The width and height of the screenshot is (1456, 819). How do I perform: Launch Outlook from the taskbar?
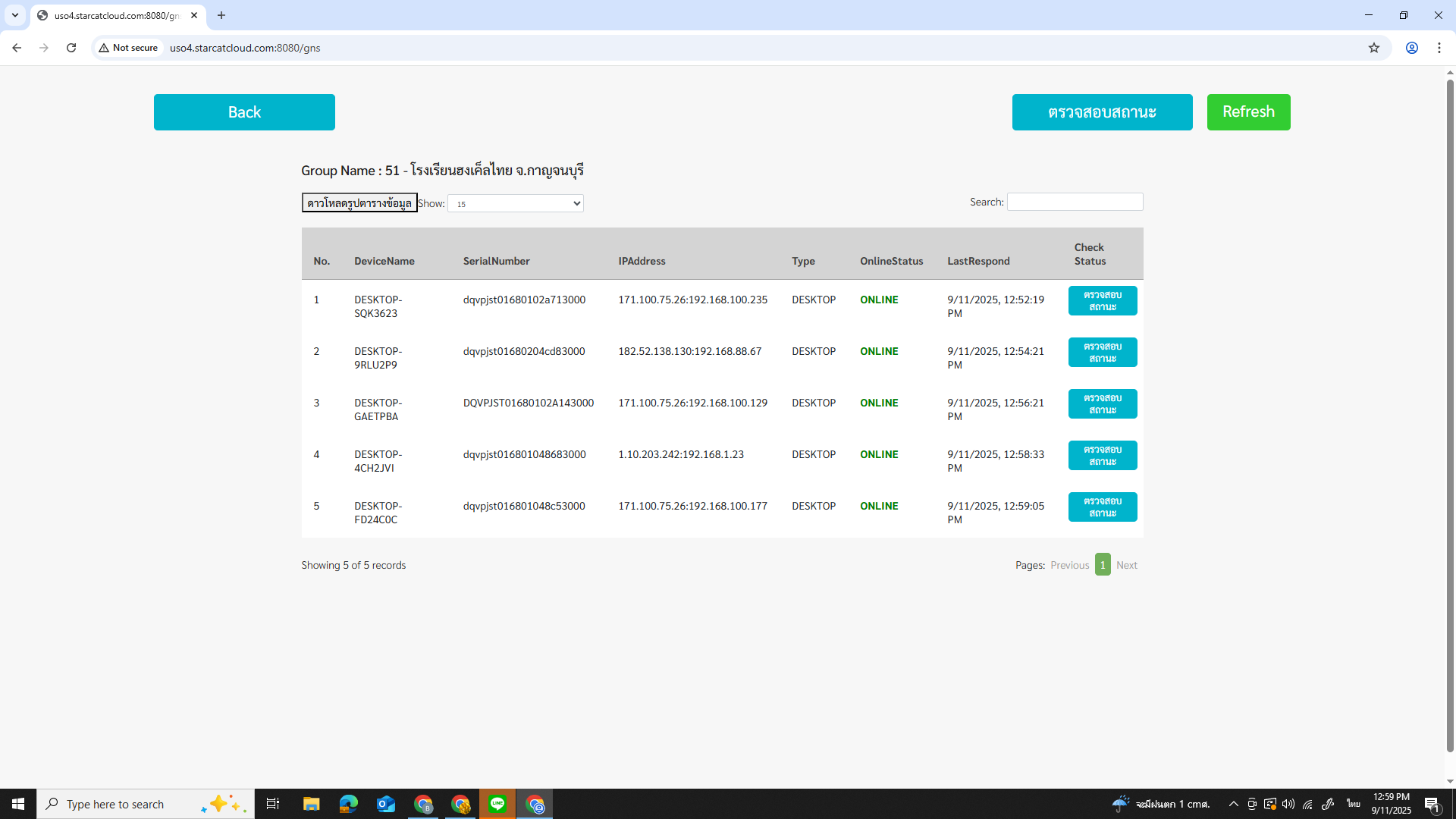[386, 804]
